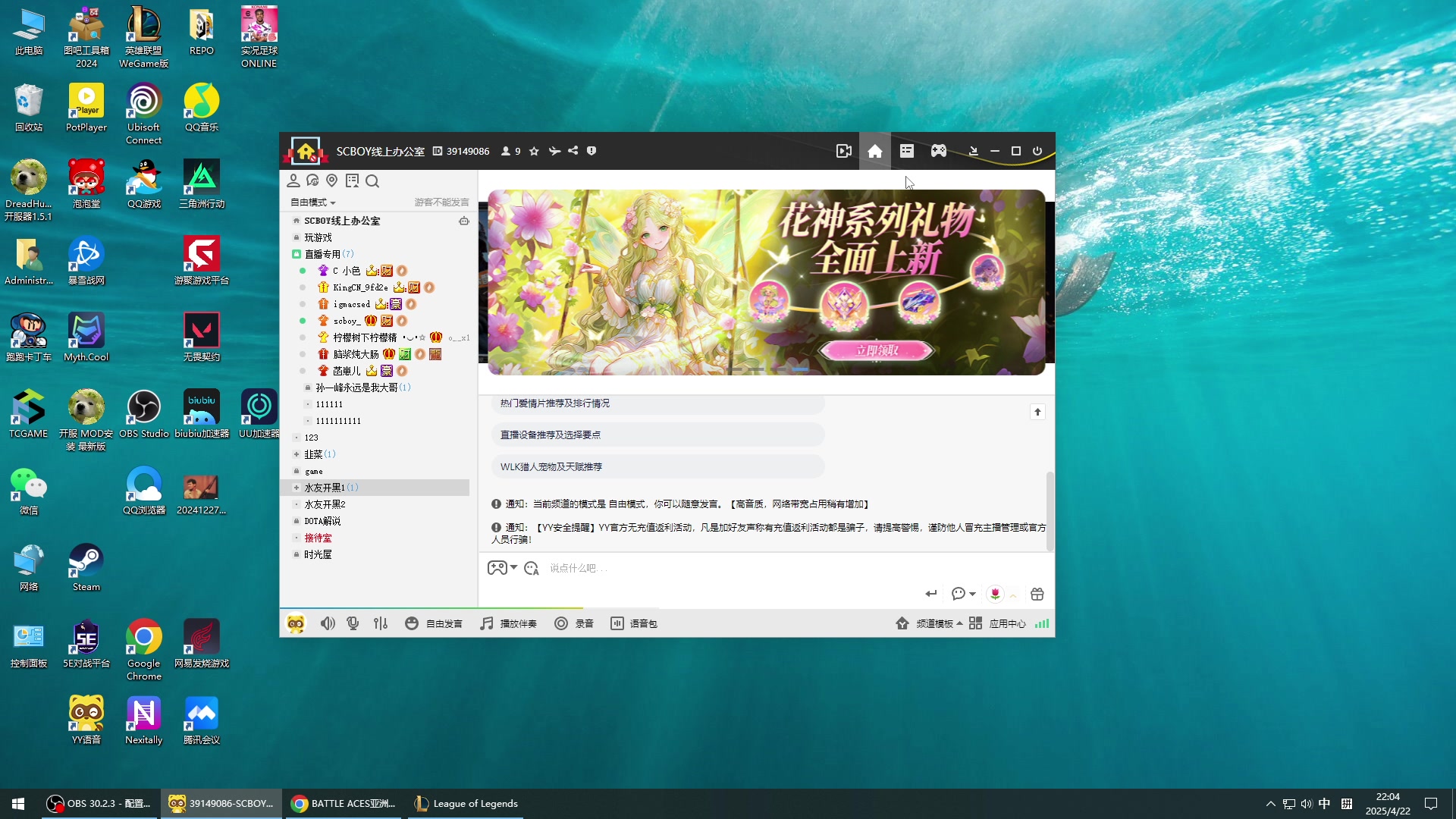Expand the 韭菜 channel node
Viewport: 1456px width, 819px height.
pyautogui.click(x=297, y=454)
